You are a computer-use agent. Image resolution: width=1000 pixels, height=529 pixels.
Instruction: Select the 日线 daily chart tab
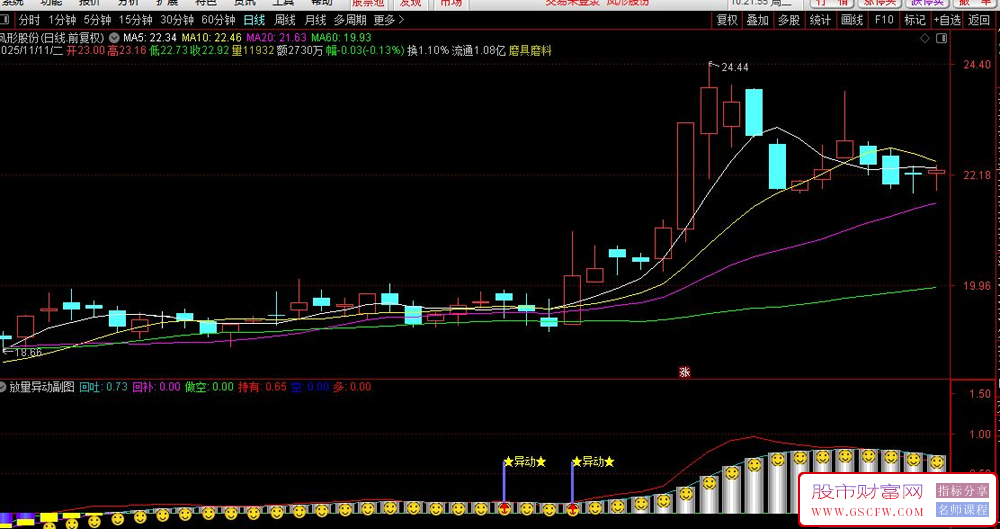click(253, 20)
